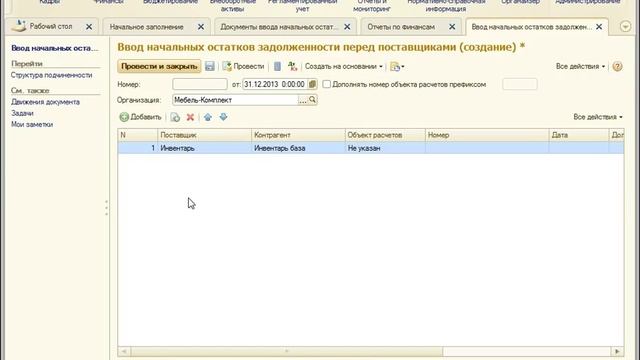Expand Создать на основании dropdown
The image size is (640, 360).
(344, 66)
